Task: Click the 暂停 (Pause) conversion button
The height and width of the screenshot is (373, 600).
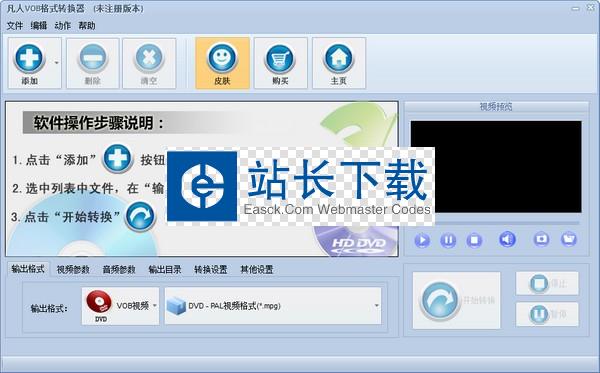Action: [x=547, y=314]
